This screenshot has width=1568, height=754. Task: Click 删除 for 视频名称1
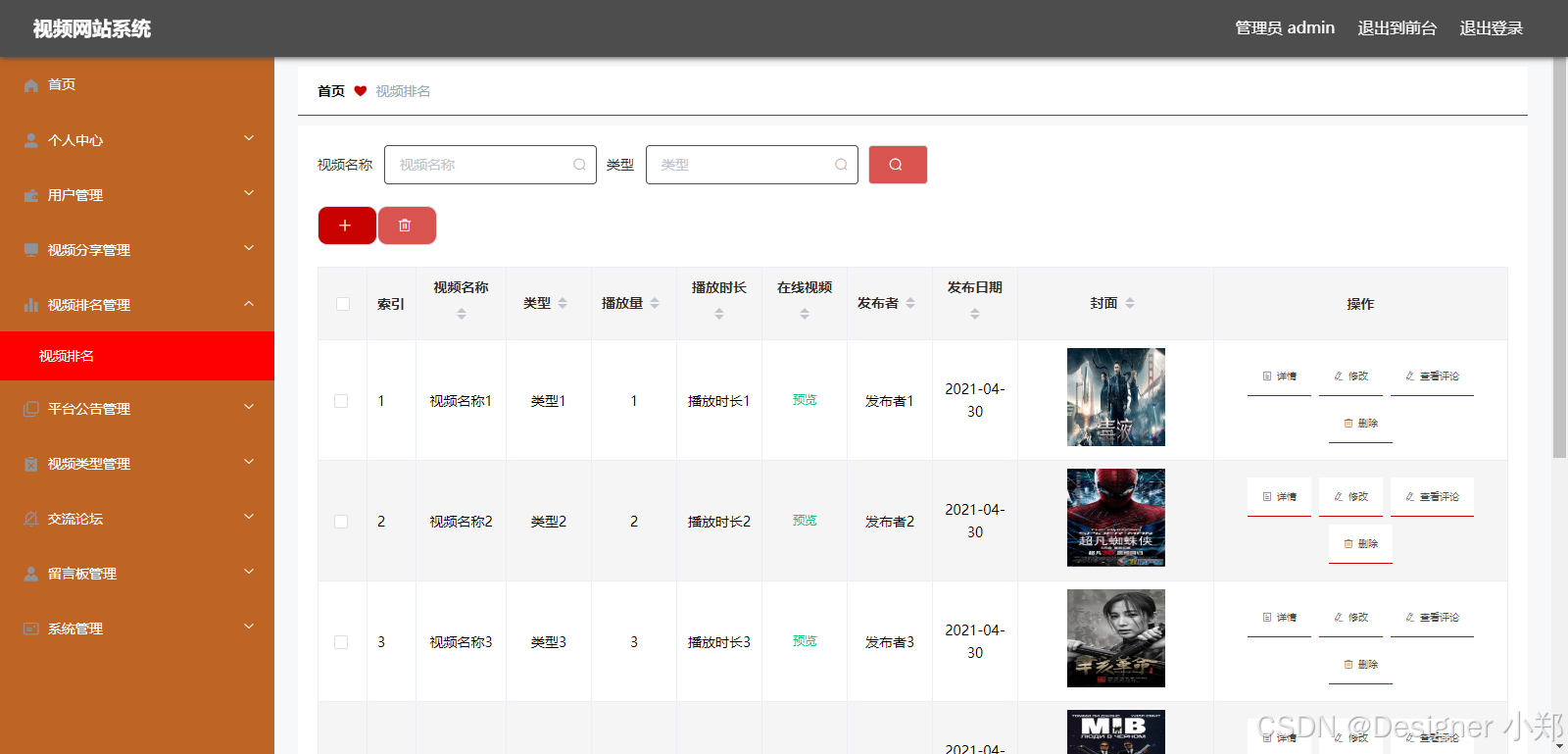tap(1360, 424)
